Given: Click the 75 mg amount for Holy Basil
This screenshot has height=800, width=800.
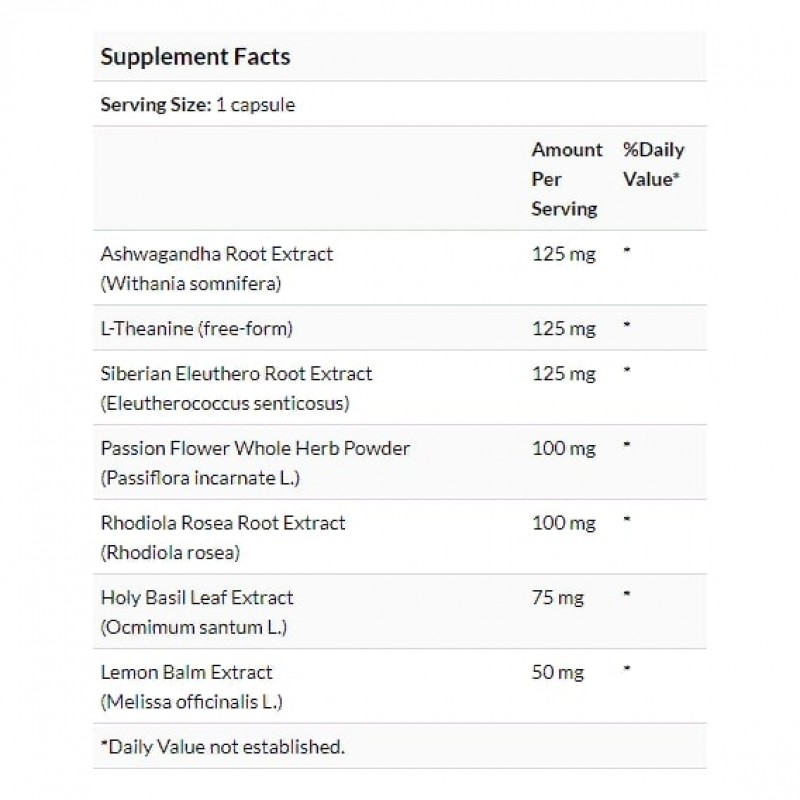Looking at the screenshot, I should point(558,598).
